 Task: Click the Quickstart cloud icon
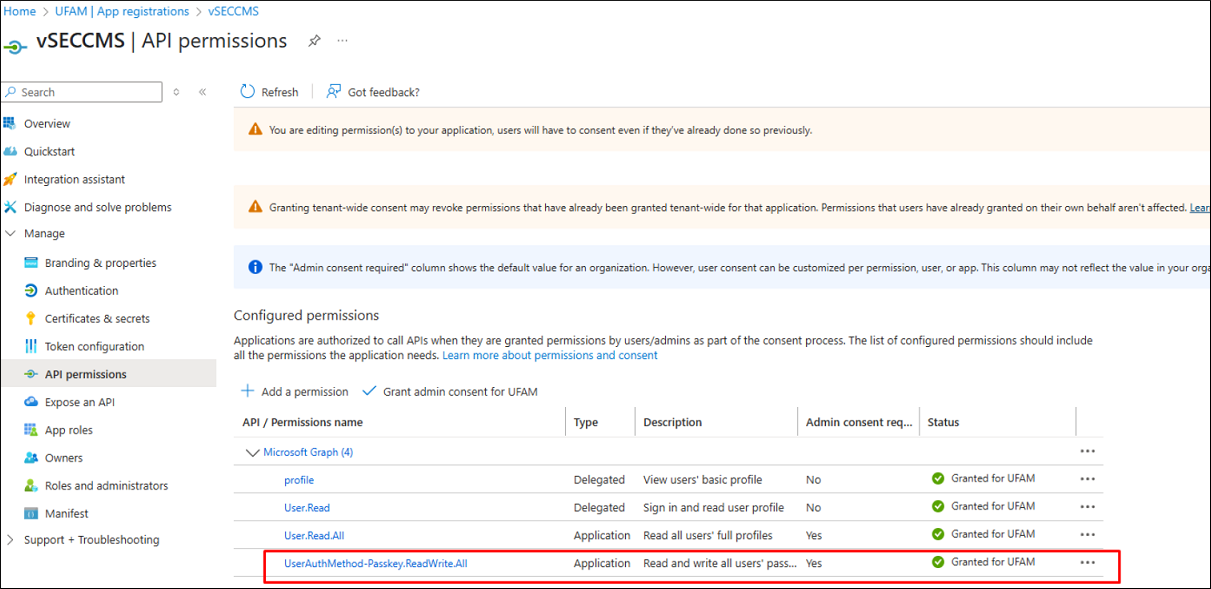10,151
